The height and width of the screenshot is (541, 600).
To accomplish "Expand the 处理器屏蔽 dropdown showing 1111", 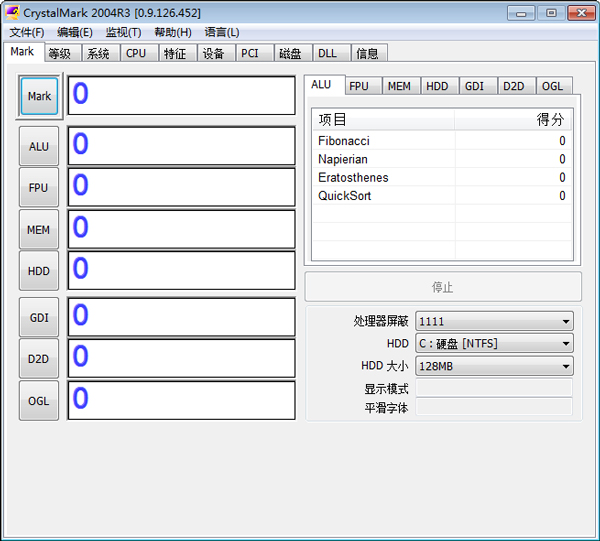I will (x=494, y=321).
